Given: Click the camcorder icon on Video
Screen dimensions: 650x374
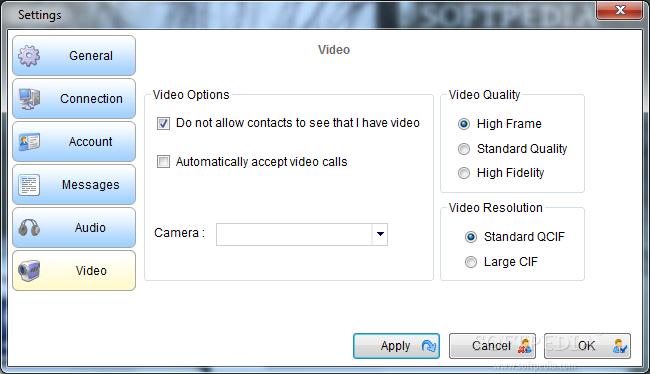Looking at the screenshot, I should [29, 271].
